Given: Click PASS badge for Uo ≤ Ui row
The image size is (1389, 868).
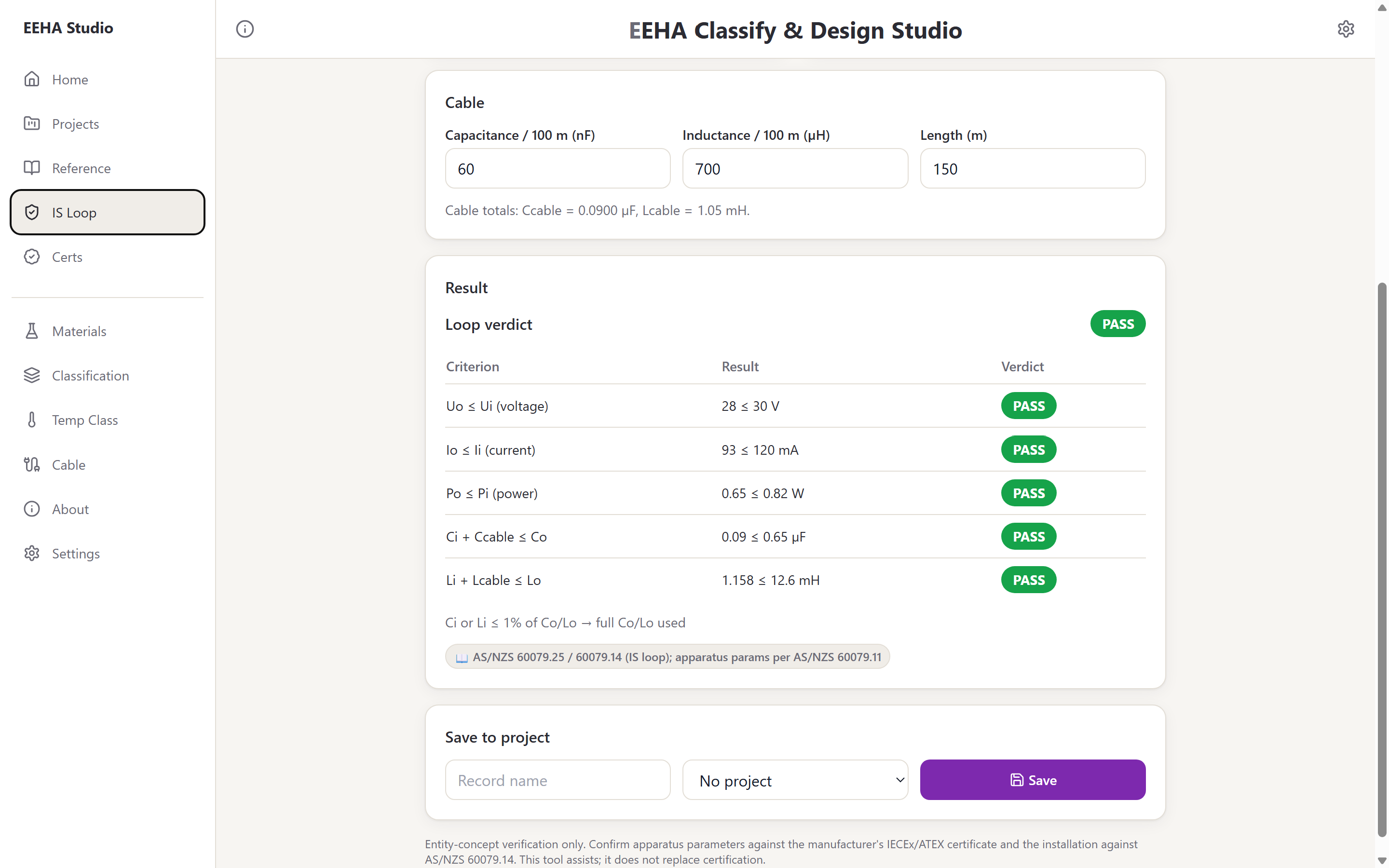Looking at the screenshot, I should point(1029,406).
